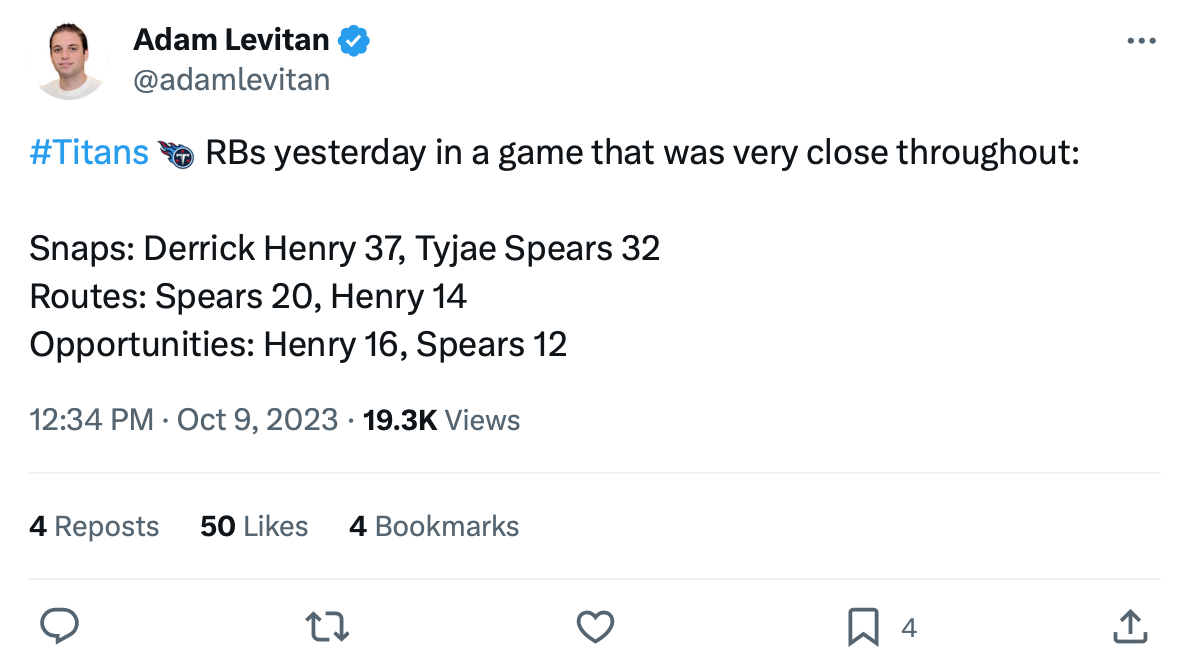Like the tweet with the heart icon
The height and width of the screenshot is (668, 1186).
click(x=595, y=626)
